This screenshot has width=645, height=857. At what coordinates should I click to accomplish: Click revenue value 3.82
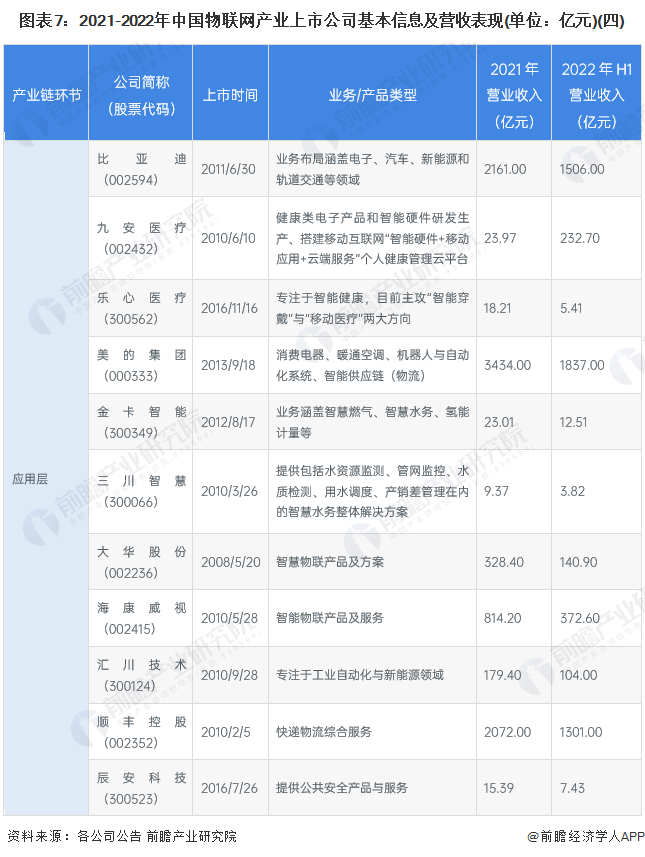pyautogui.click(x=572, y=491)
